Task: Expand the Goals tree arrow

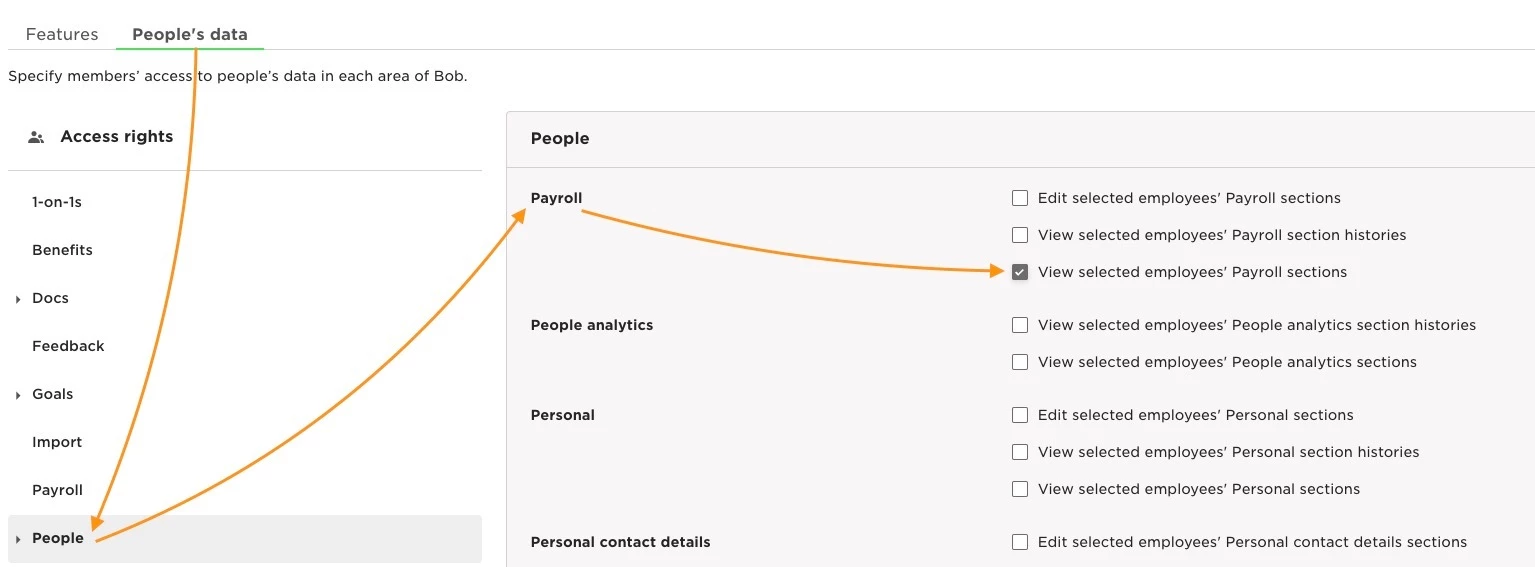Action: click(18, 395)
